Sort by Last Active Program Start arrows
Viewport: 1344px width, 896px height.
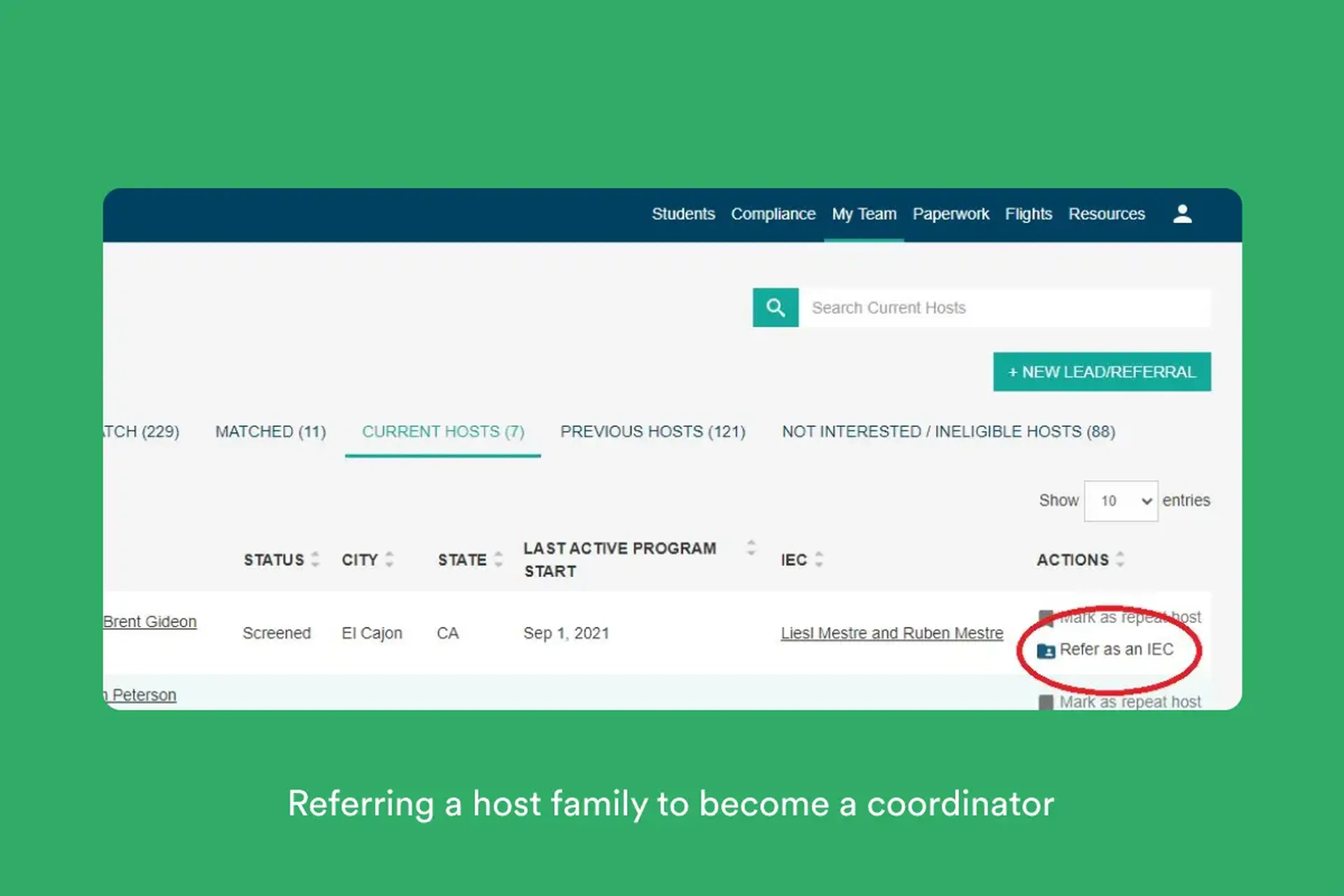pyautogui.click(x=751, y=547)
